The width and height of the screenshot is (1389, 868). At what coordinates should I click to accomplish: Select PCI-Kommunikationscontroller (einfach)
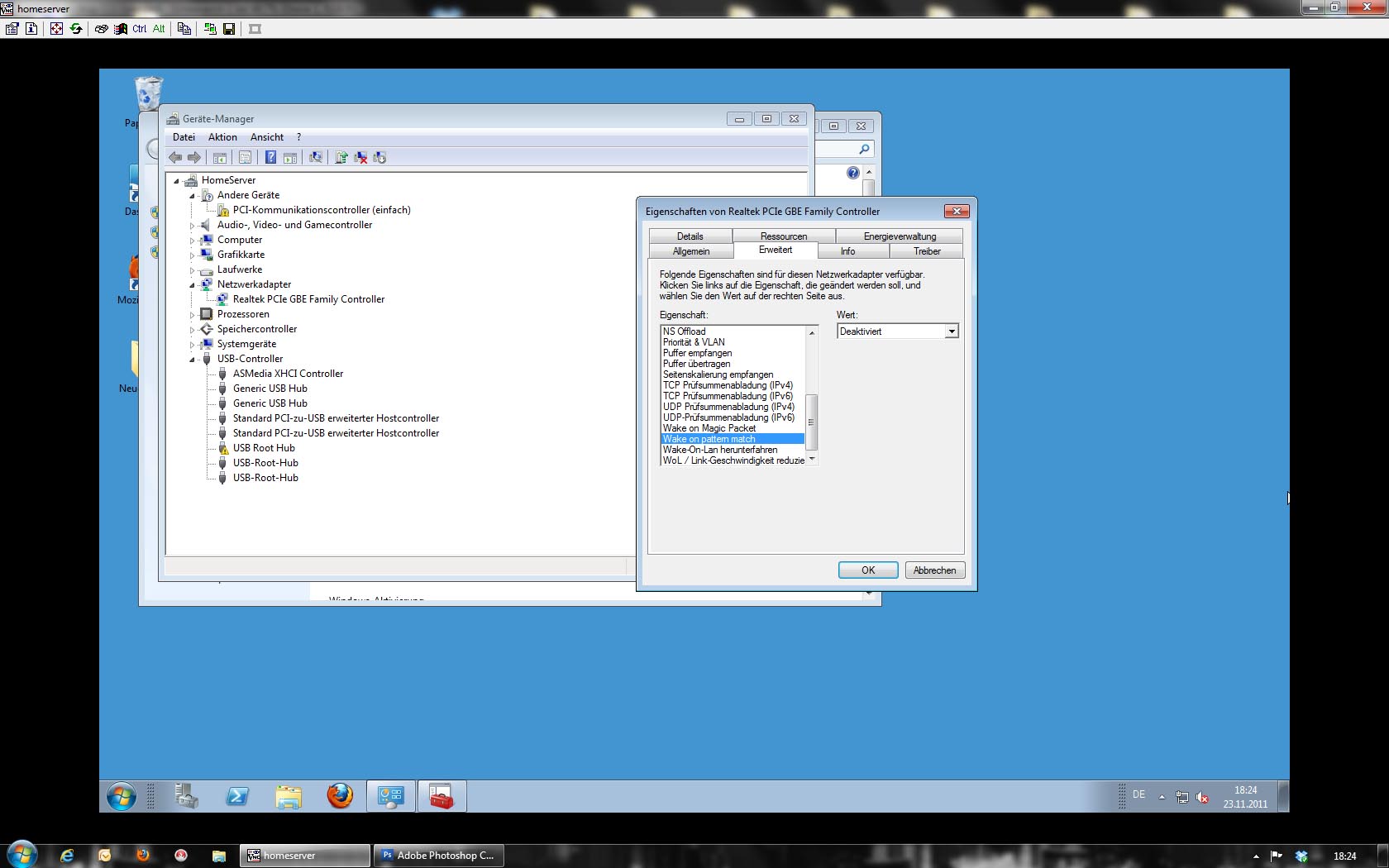click(x=322, y=210)
